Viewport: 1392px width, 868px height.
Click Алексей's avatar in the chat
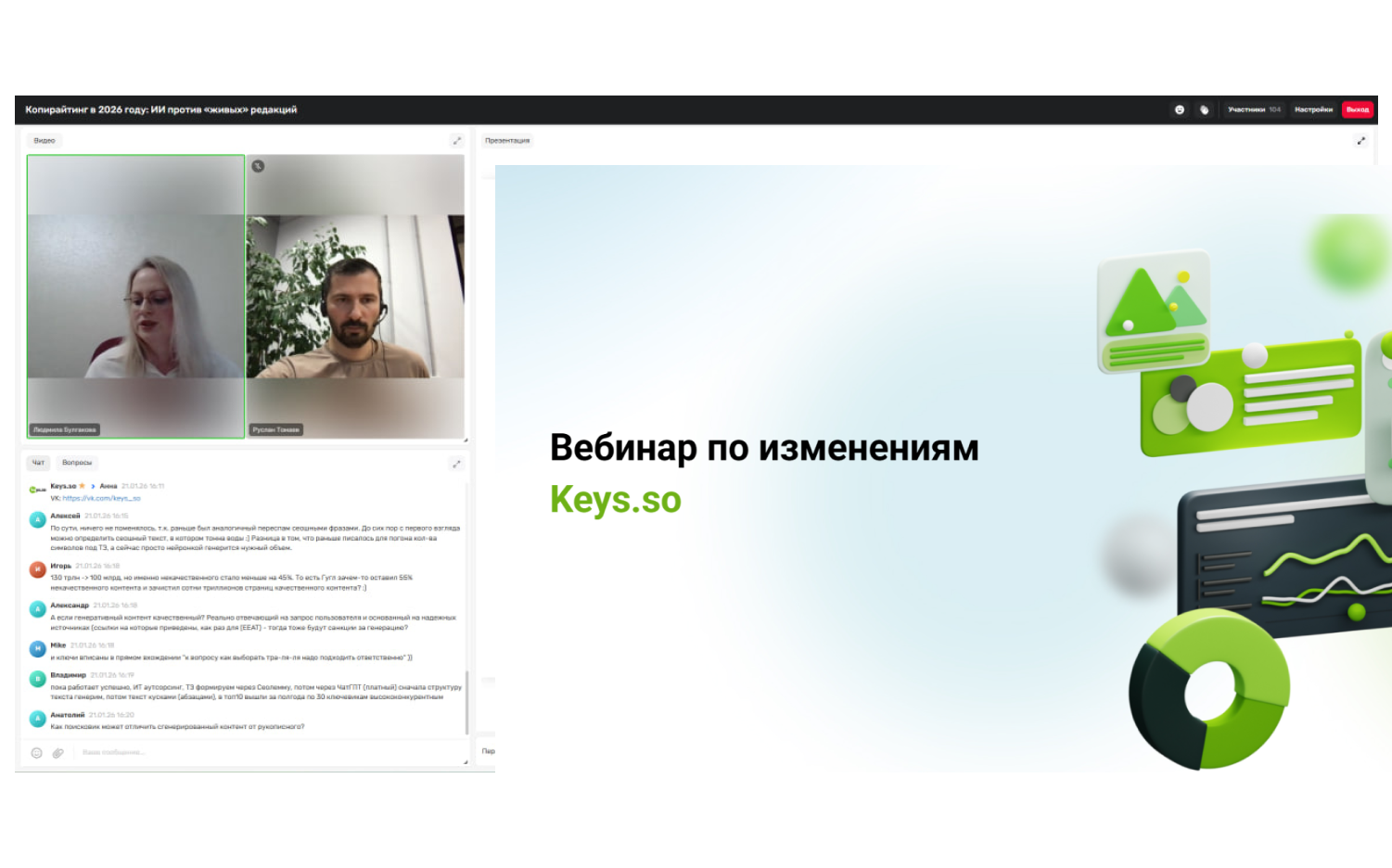[37, 520]
